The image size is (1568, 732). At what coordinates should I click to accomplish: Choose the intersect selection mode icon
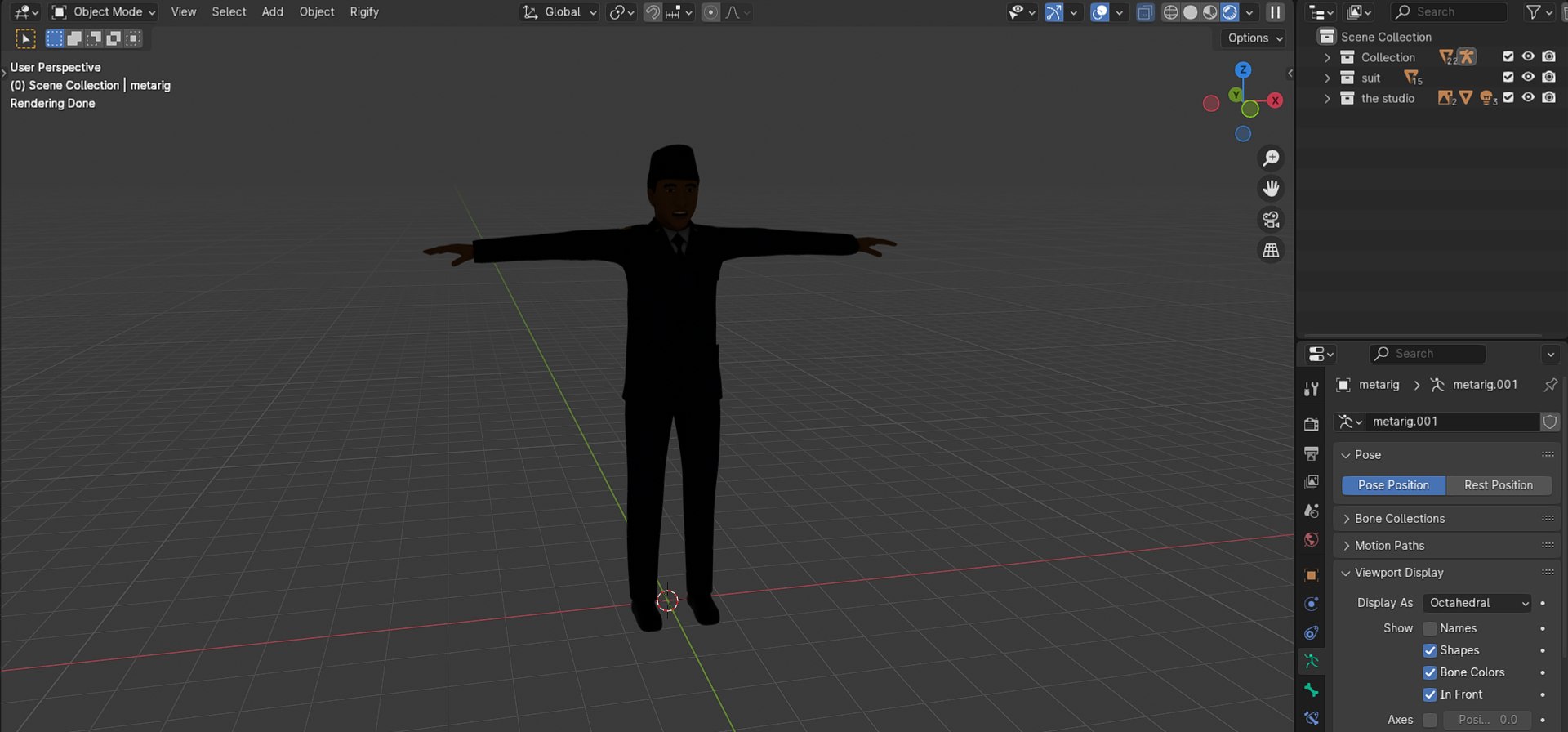pyautogui.click(x=133, y=38)
